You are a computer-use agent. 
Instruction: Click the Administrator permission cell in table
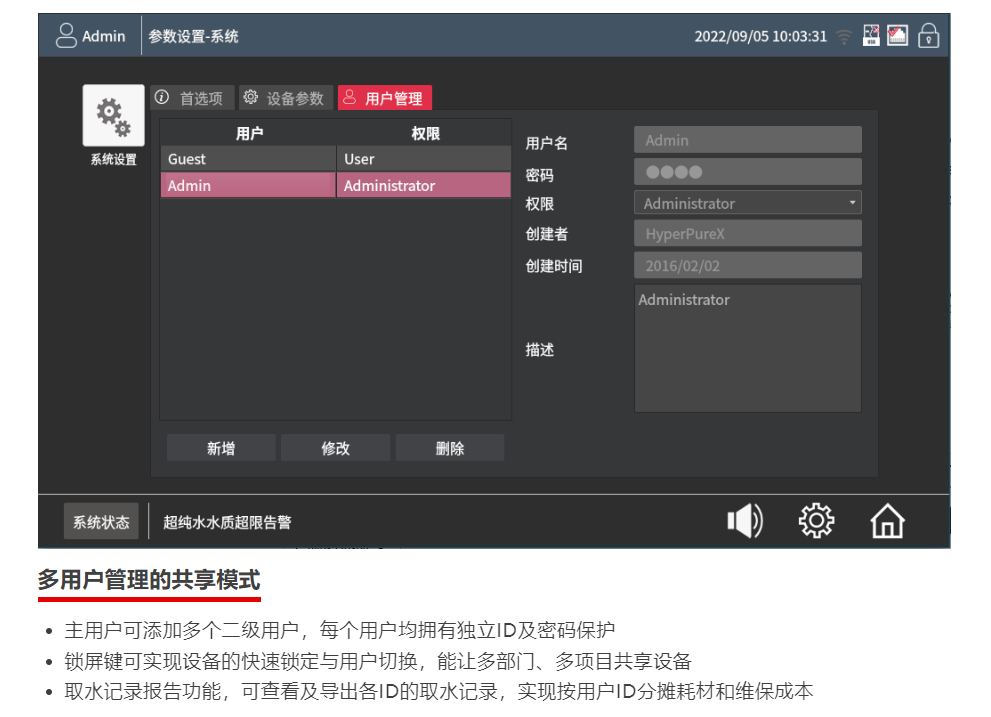423,185
